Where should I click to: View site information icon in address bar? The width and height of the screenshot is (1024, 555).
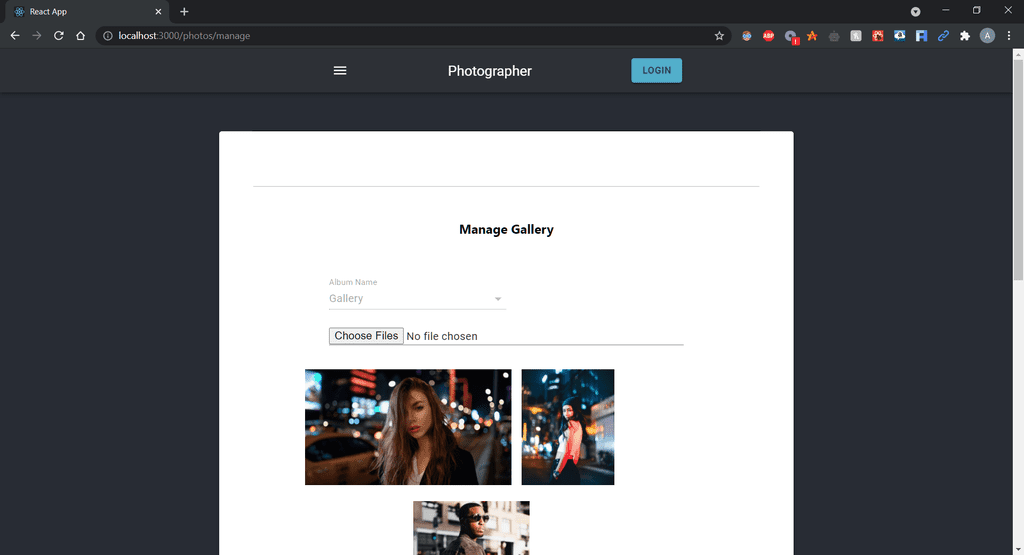click(108, 36)
